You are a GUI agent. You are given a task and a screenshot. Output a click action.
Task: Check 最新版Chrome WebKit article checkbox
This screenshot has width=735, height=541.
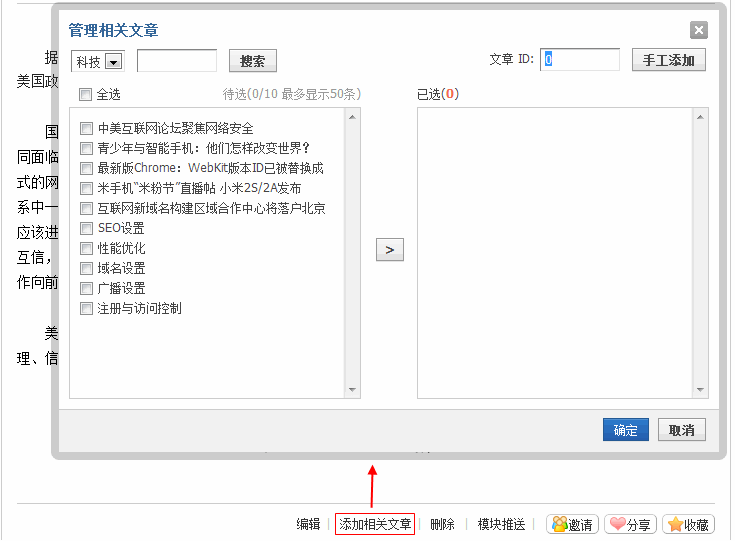(x=86, y=168)
